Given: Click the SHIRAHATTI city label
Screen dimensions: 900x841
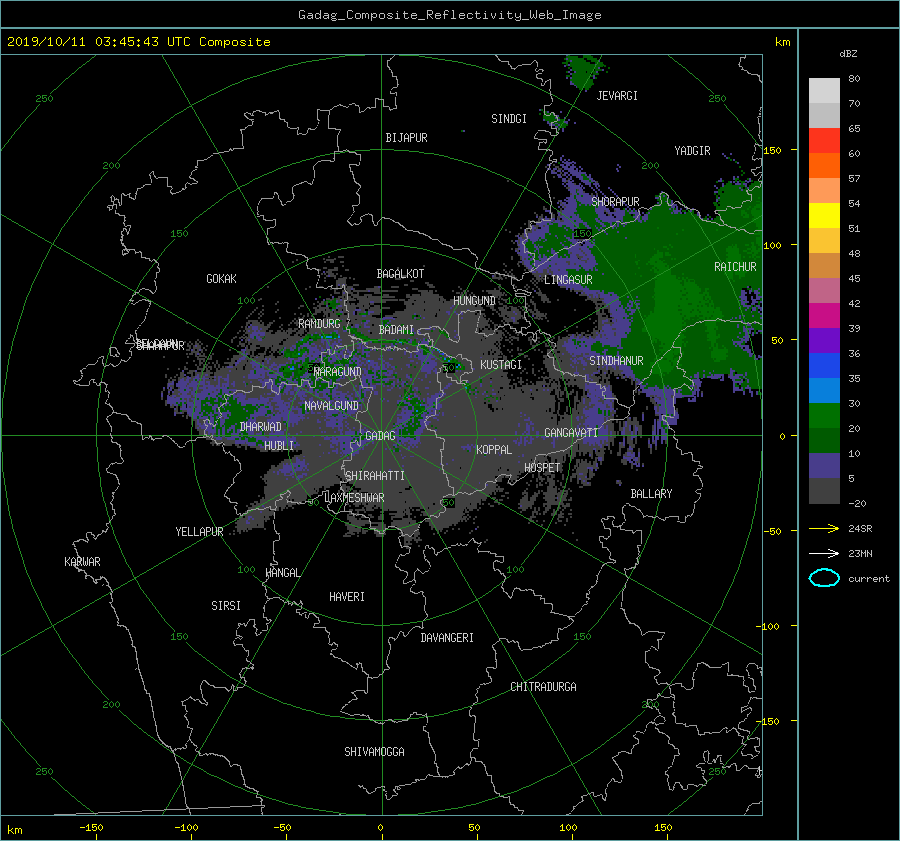Looking at the screenshot, I should [375, 476].
